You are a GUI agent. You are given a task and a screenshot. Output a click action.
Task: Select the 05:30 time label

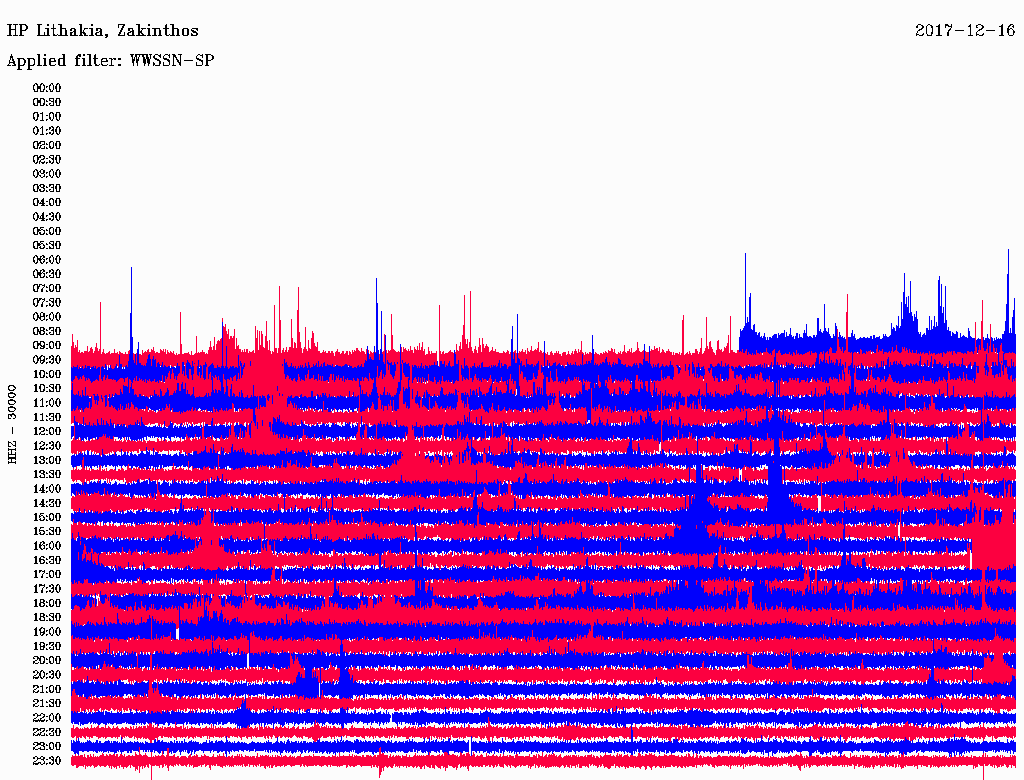pos(47,245)
